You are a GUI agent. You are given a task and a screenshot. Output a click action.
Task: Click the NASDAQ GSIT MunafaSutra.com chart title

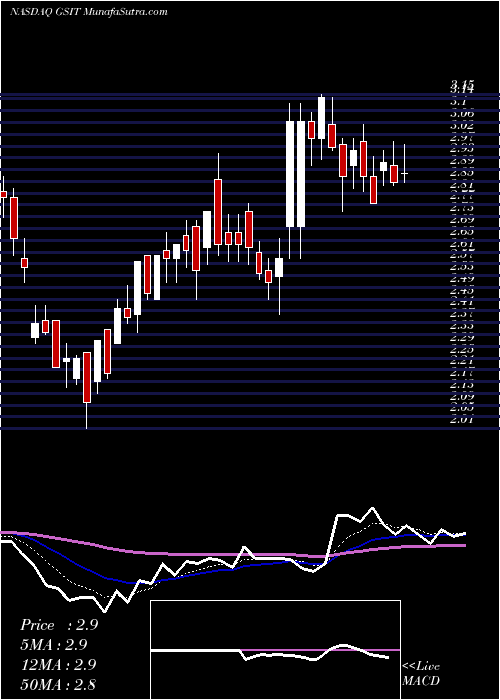tap(88, 12)
